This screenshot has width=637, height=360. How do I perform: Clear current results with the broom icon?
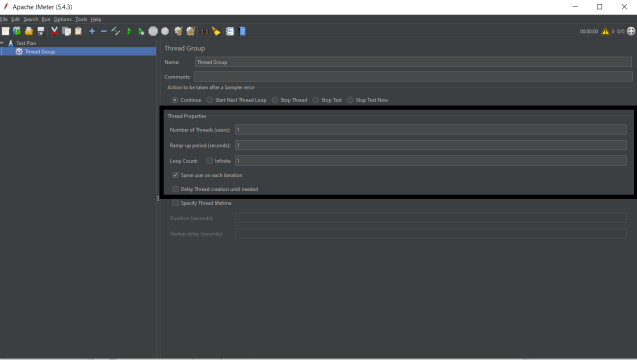(x=178, y=31)
